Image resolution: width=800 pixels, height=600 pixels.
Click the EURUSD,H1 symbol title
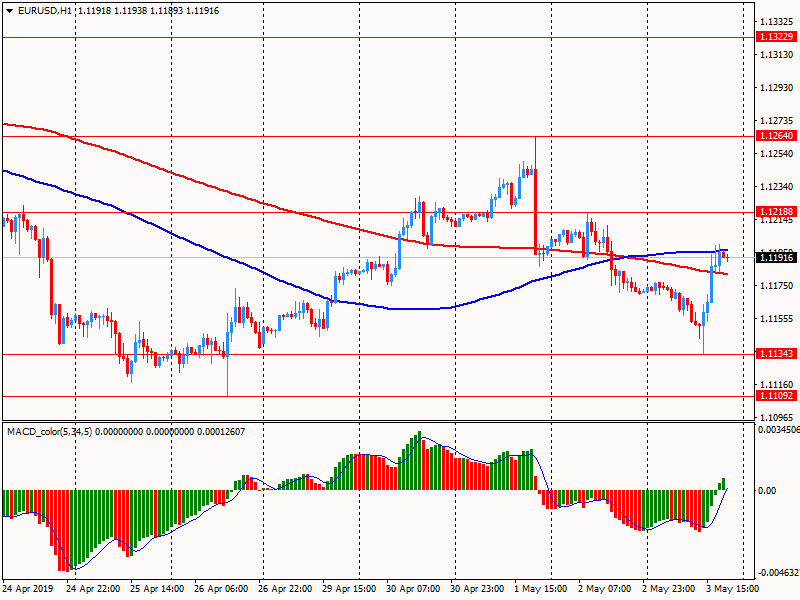pos(44,11)
